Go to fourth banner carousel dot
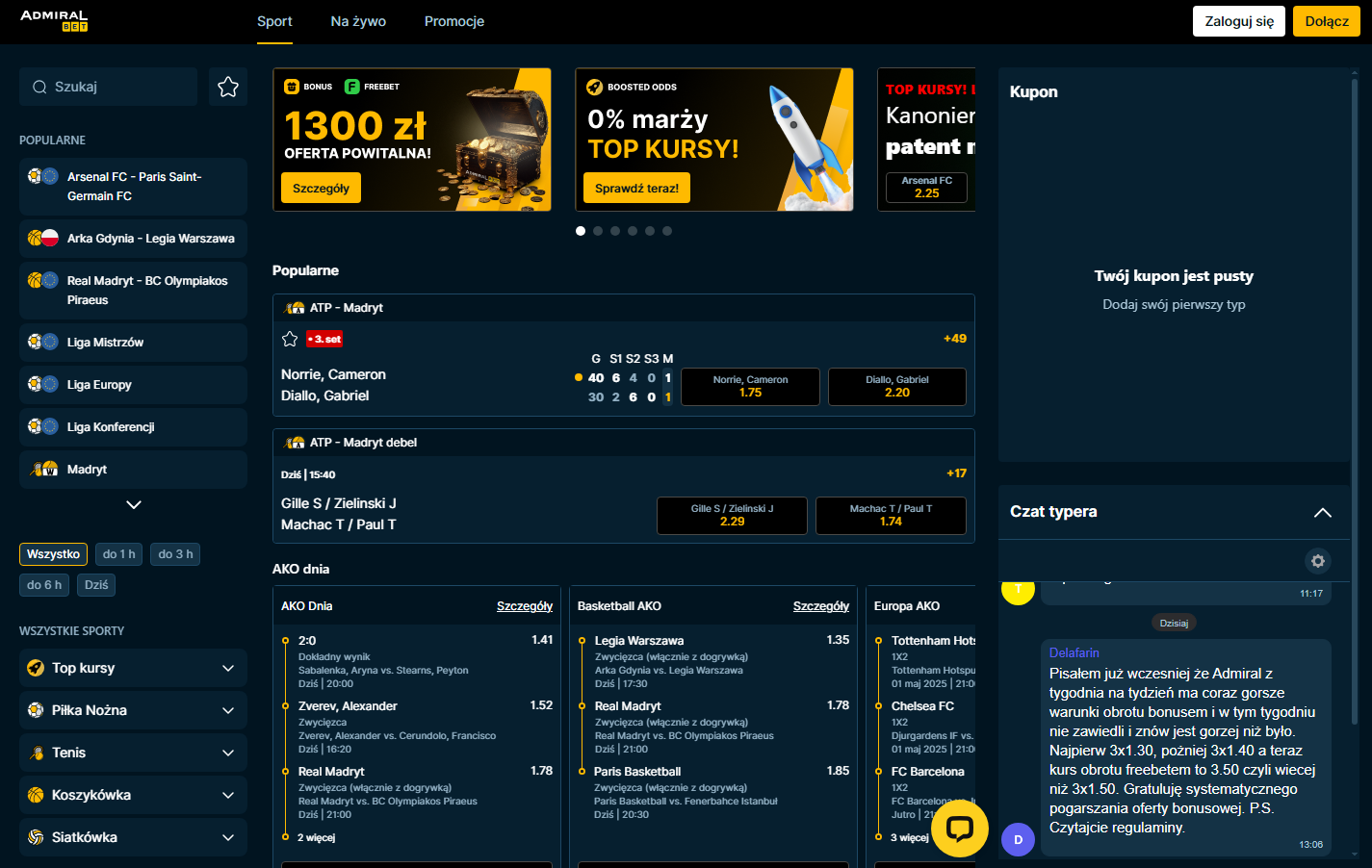The width and height of the screenshot is (1372, 868). (x=633, y=231)
